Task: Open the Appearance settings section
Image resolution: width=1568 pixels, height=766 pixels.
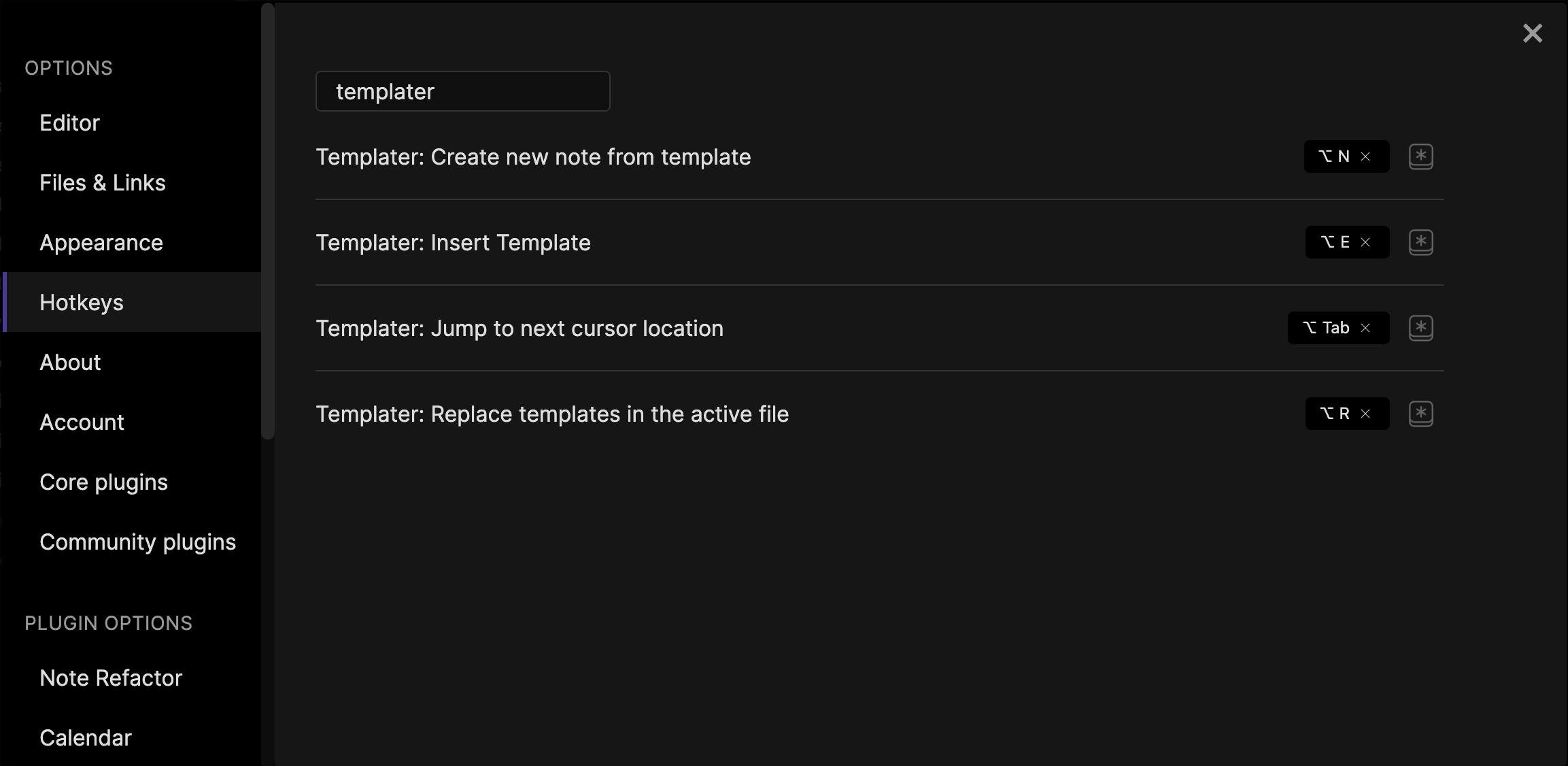Action: (101, 242)
